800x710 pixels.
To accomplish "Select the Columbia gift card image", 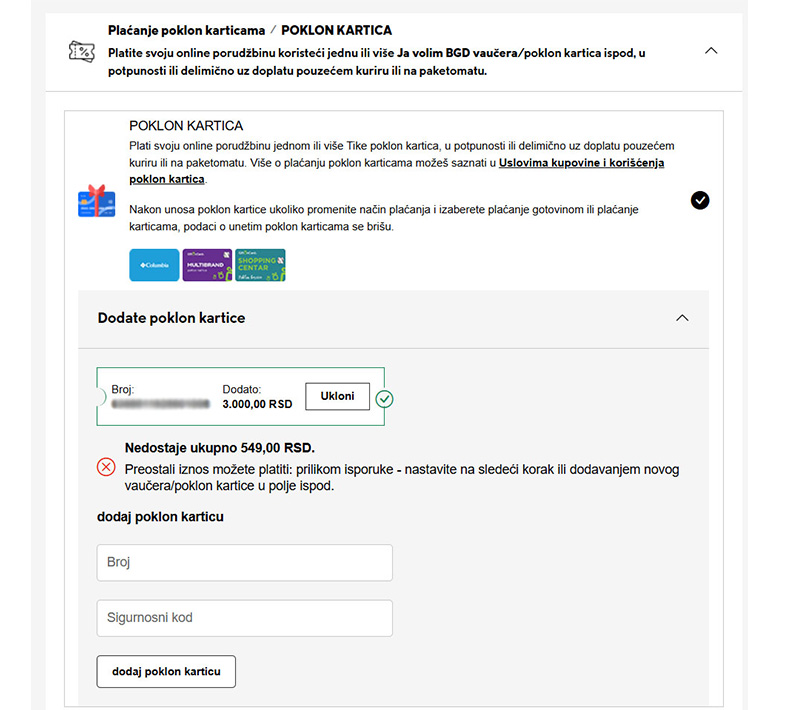I will [x=154, y=265].
